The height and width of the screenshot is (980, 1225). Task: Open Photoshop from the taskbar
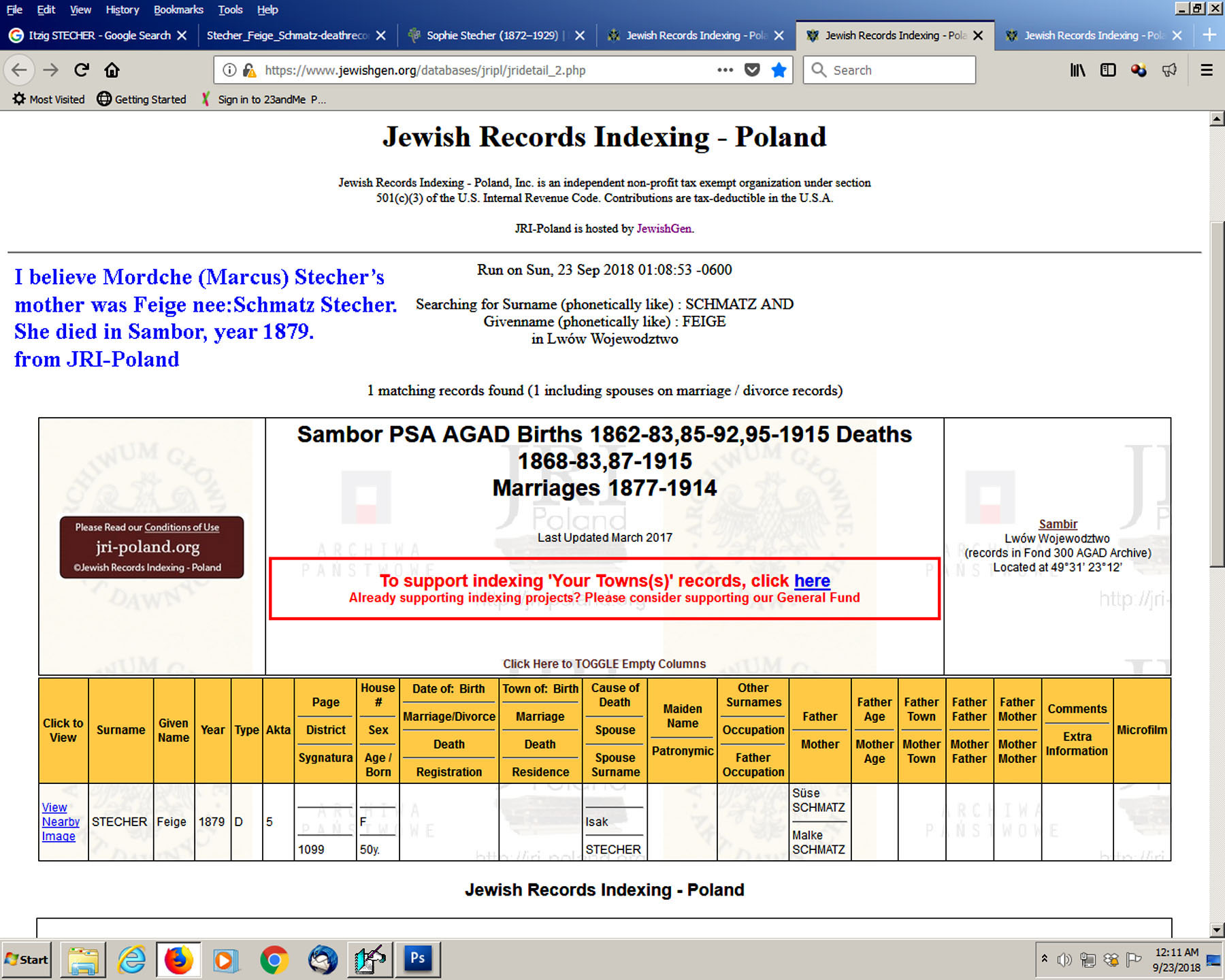pos(418,960)
